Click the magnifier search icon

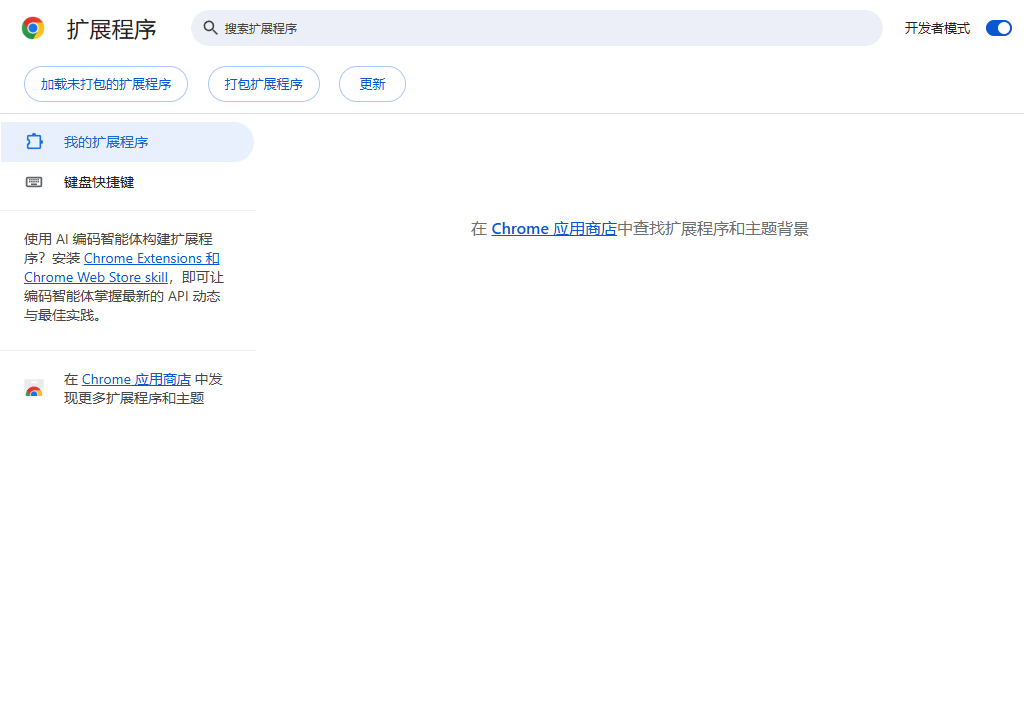[x=210, y=27]
